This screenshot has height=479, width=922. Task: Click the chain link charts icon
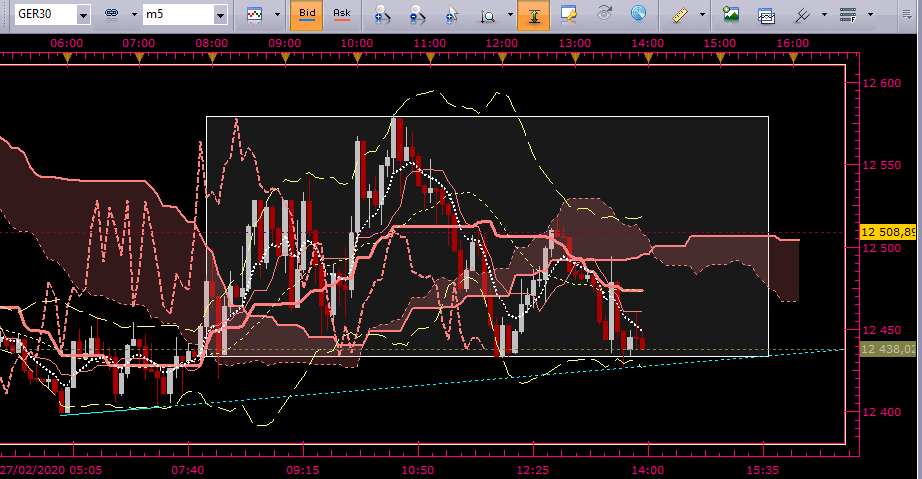(111, 15)
